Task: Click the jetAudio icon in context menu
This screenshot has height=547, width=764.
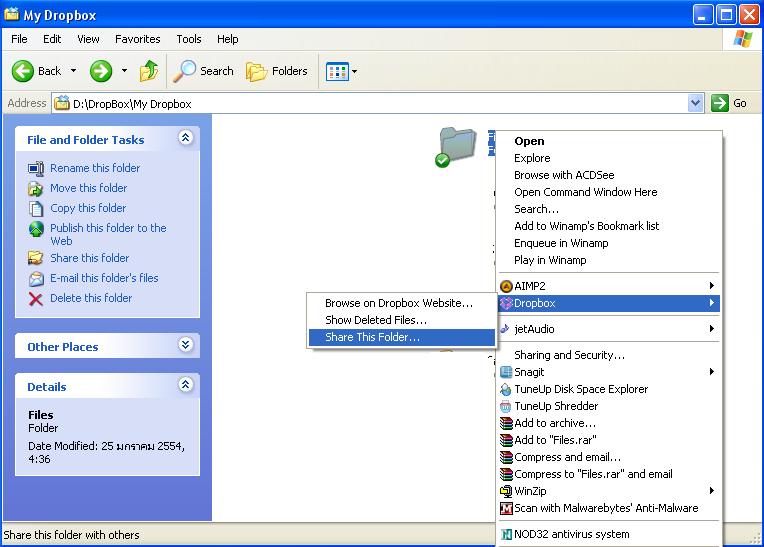Action: 506,329
